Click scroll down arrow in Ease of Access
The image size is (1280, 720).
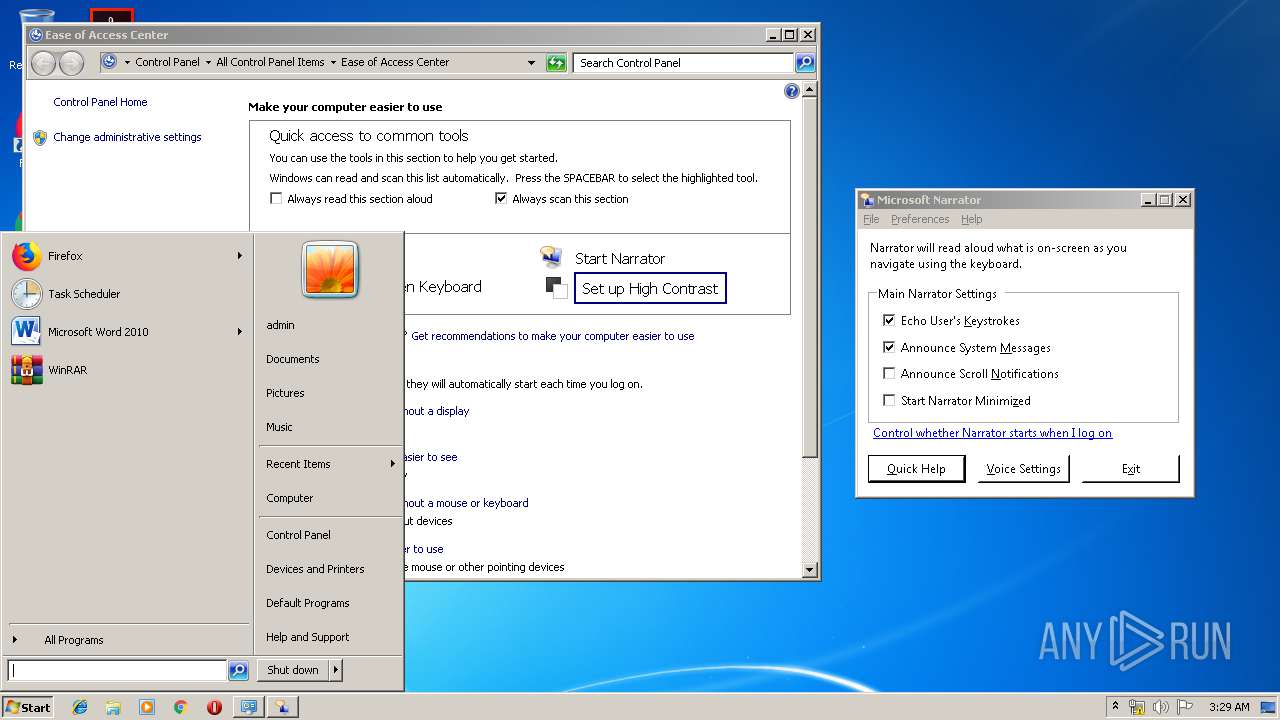[x=810, y=570]
